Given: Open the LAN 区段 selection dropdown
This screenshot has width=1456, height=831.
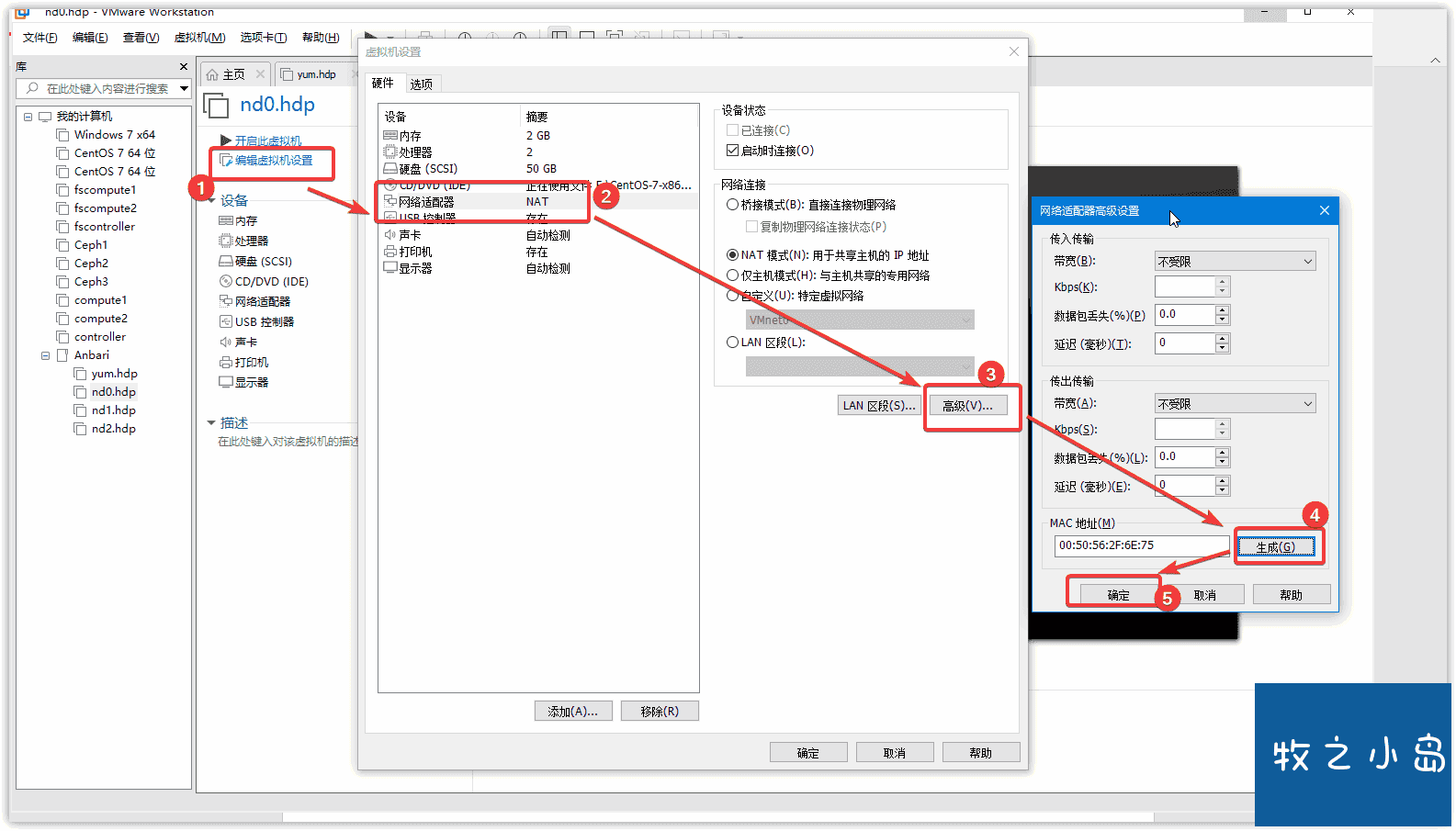Looking at the screenshot, I should 860,366.
